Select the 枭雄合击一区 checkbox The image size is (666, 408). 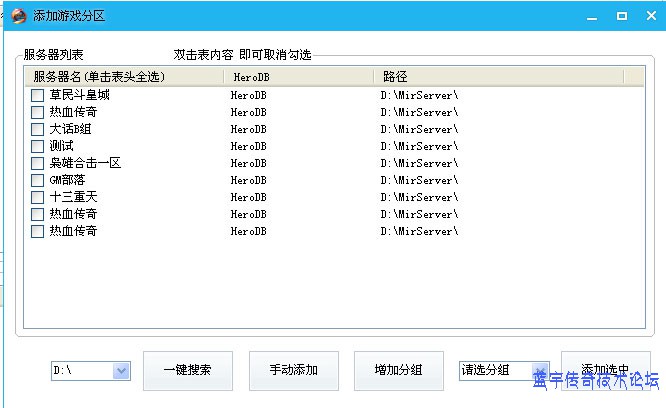[37, 163]
